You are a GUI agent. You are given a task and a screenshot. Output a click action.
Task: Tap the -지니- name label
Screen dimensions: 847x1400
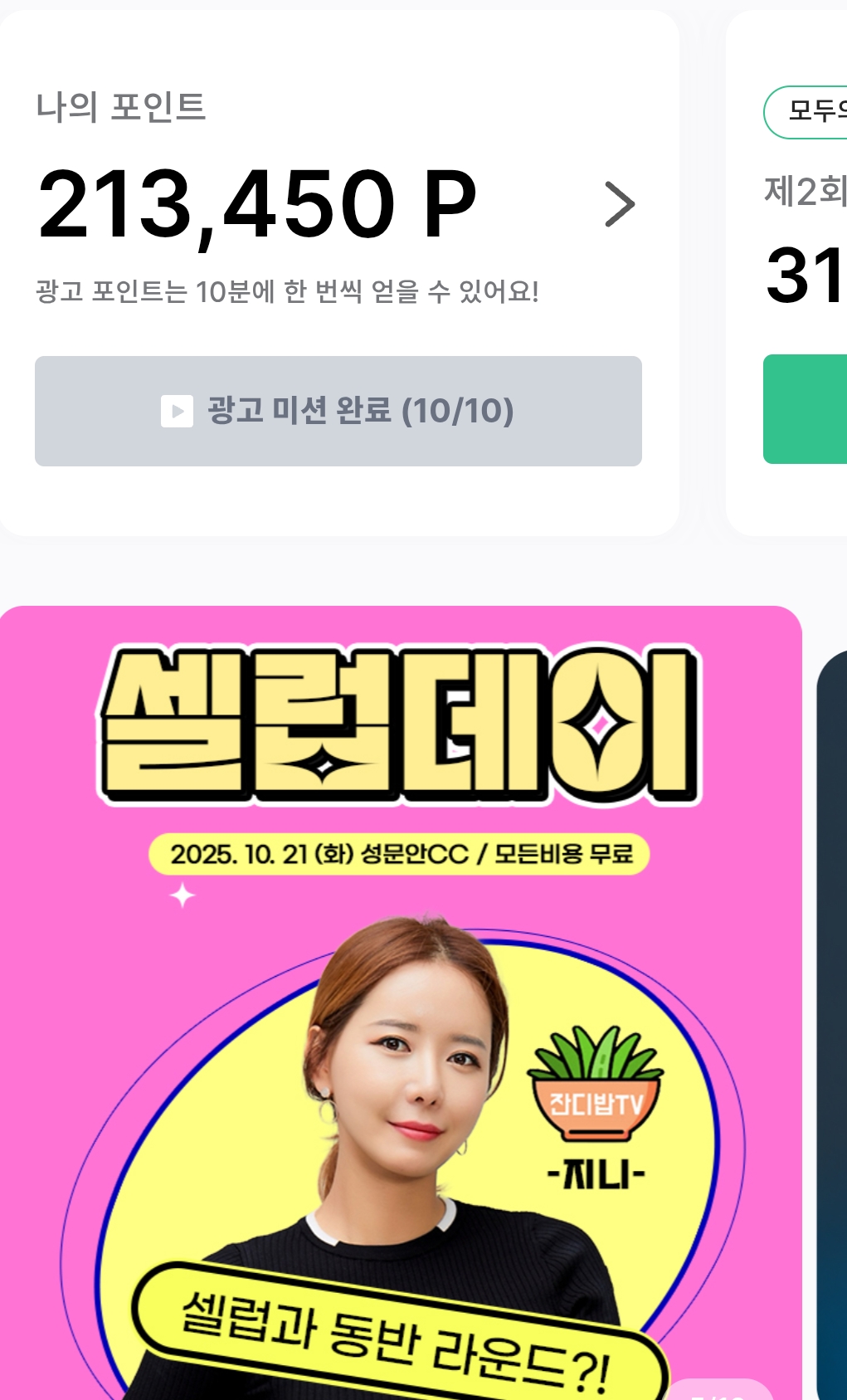point(596,1174)
